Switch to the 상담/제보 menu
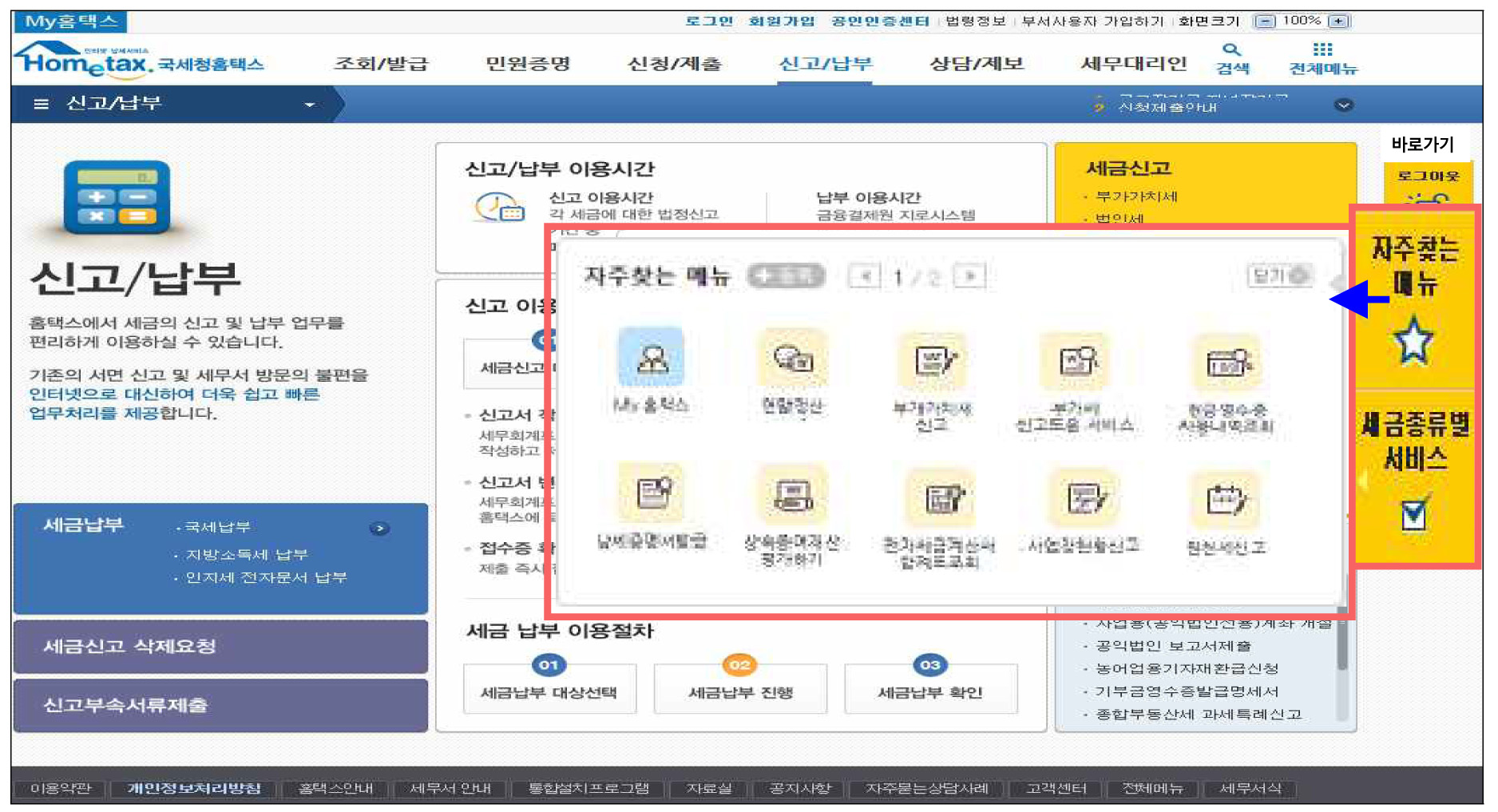Viewport: 1498px width, 812px height. pyautogui.click(x=976, y=64)
